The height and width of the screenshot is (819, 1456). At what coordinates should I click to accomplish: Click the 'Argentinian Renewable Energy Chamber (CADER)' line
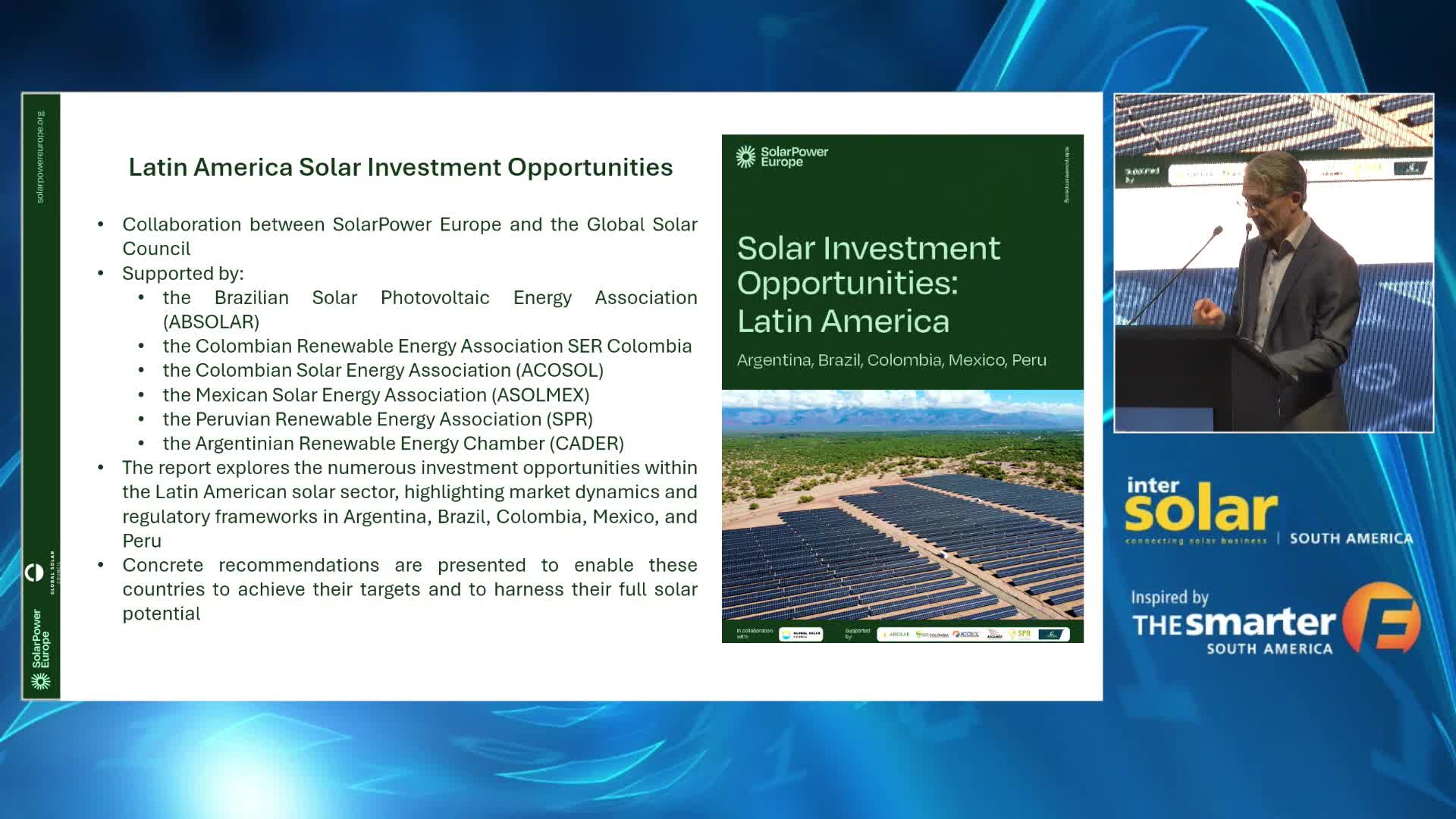coord(394,444)
